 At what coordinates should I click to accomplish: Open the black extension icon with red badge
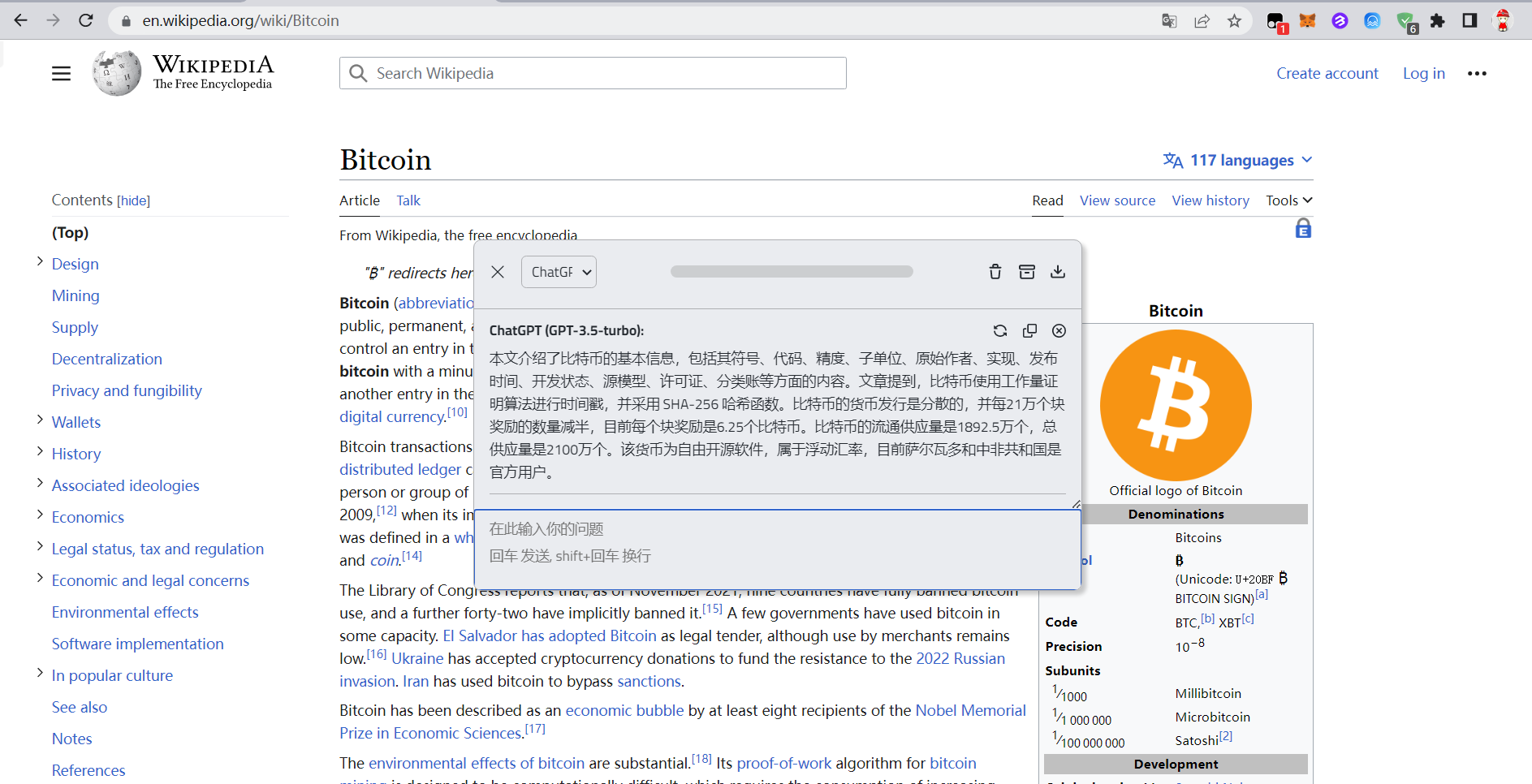[x=1276, y=23]
